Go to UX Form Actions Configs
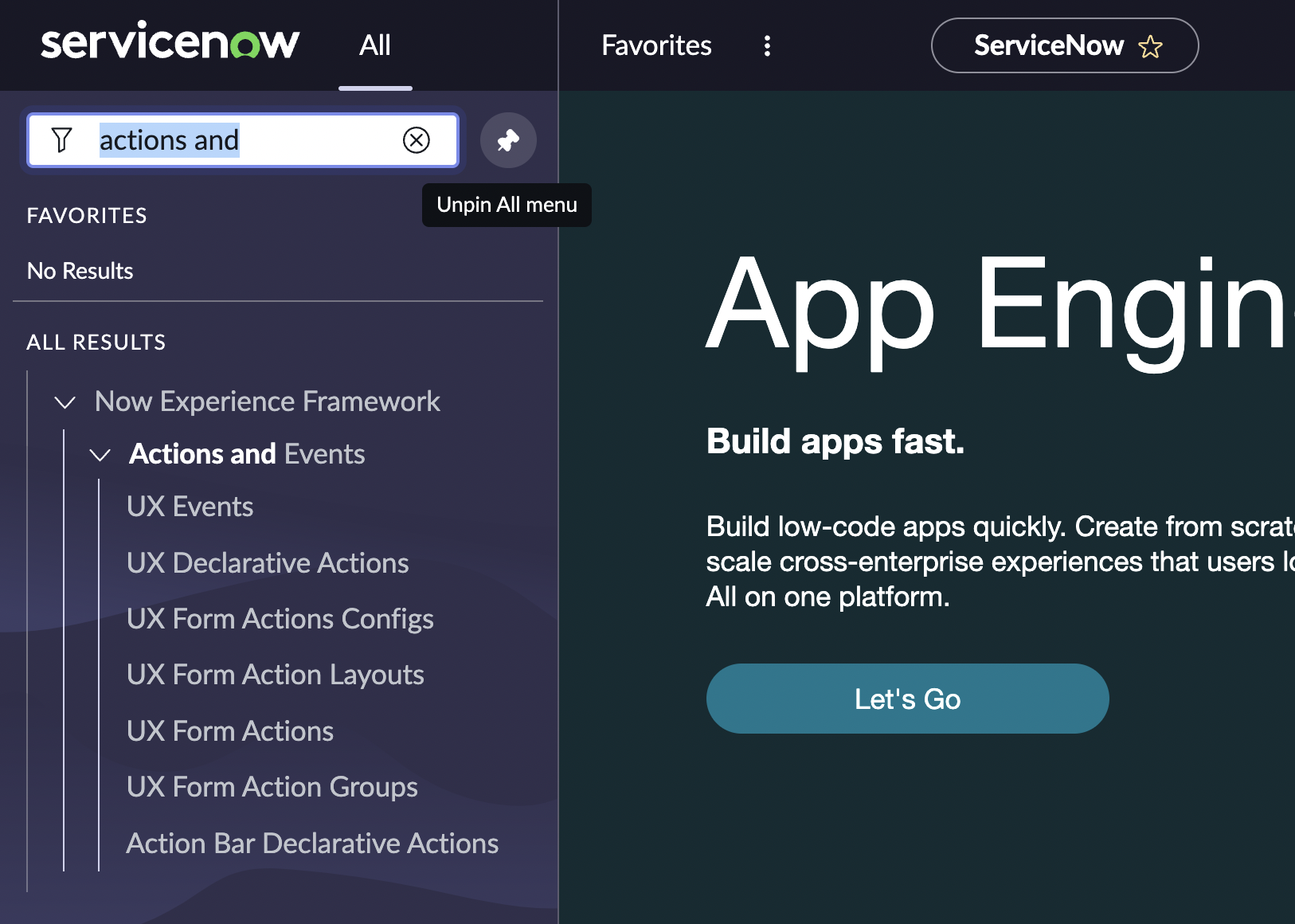Viewport: 1295px width, 924px height. [x=280, y=619]
